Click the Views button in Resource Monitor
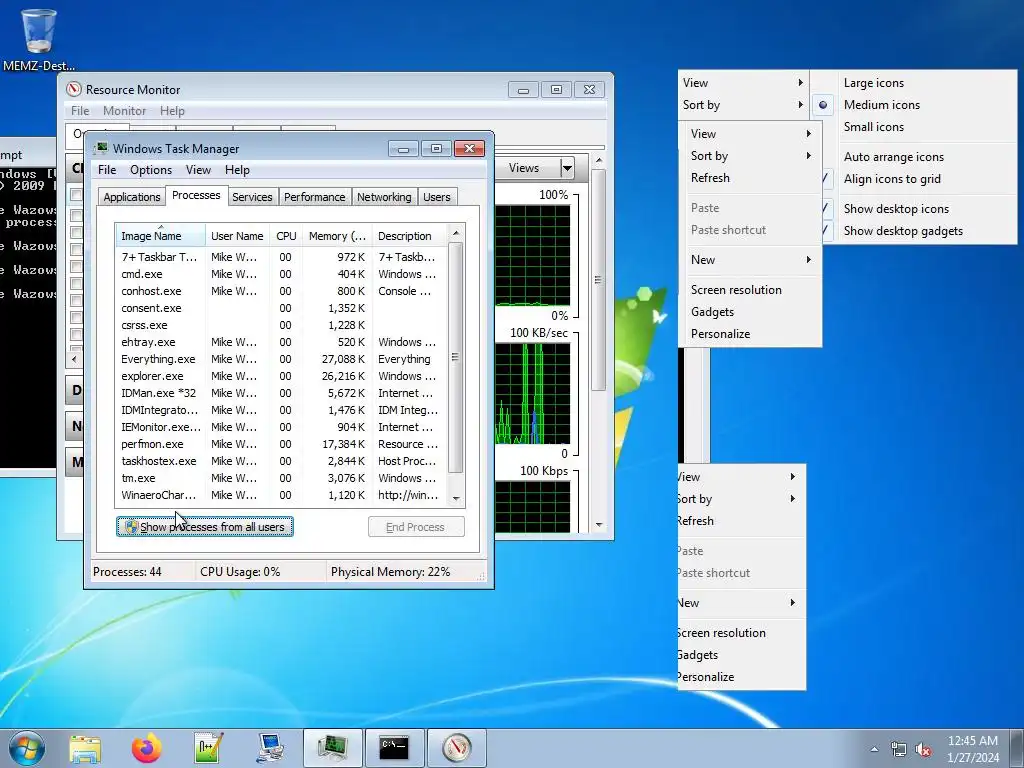Viewport: 1024px width, 768px height. pyautogui.click(x=524, y=168)
